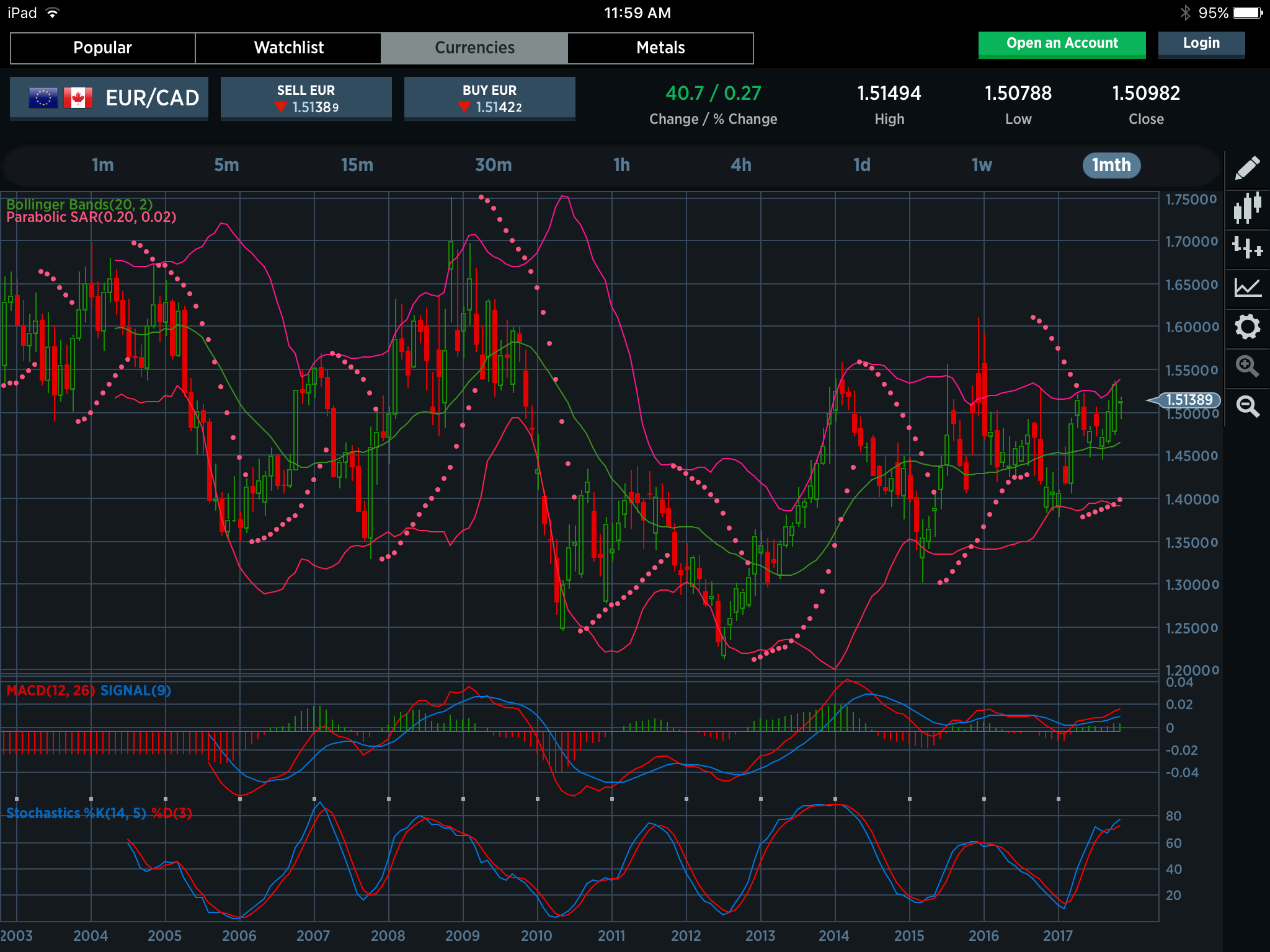
Task: Switch to candlestick chart type
Action: click(x=1247, y=208)
